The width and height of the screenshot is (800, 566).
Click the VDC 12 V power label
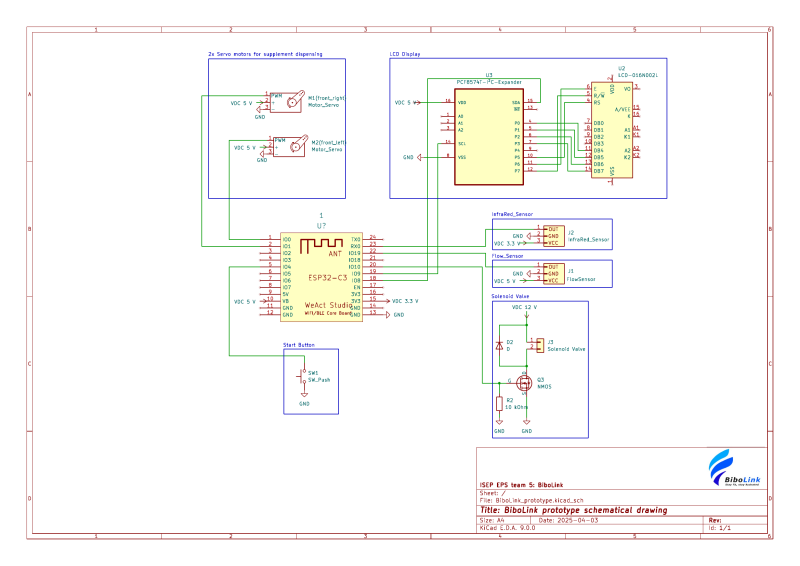coord(525,307)
